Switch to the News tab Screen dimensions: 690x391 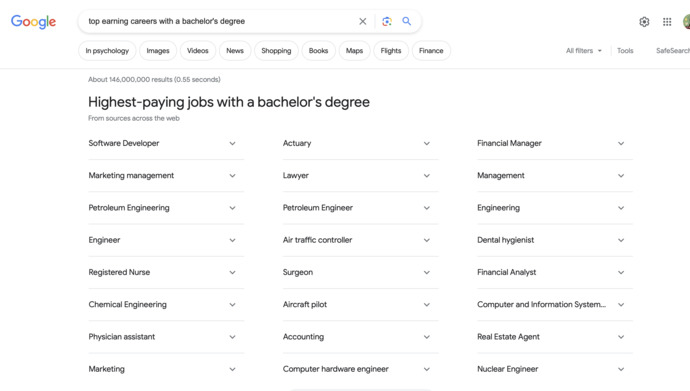click(235, 51)
